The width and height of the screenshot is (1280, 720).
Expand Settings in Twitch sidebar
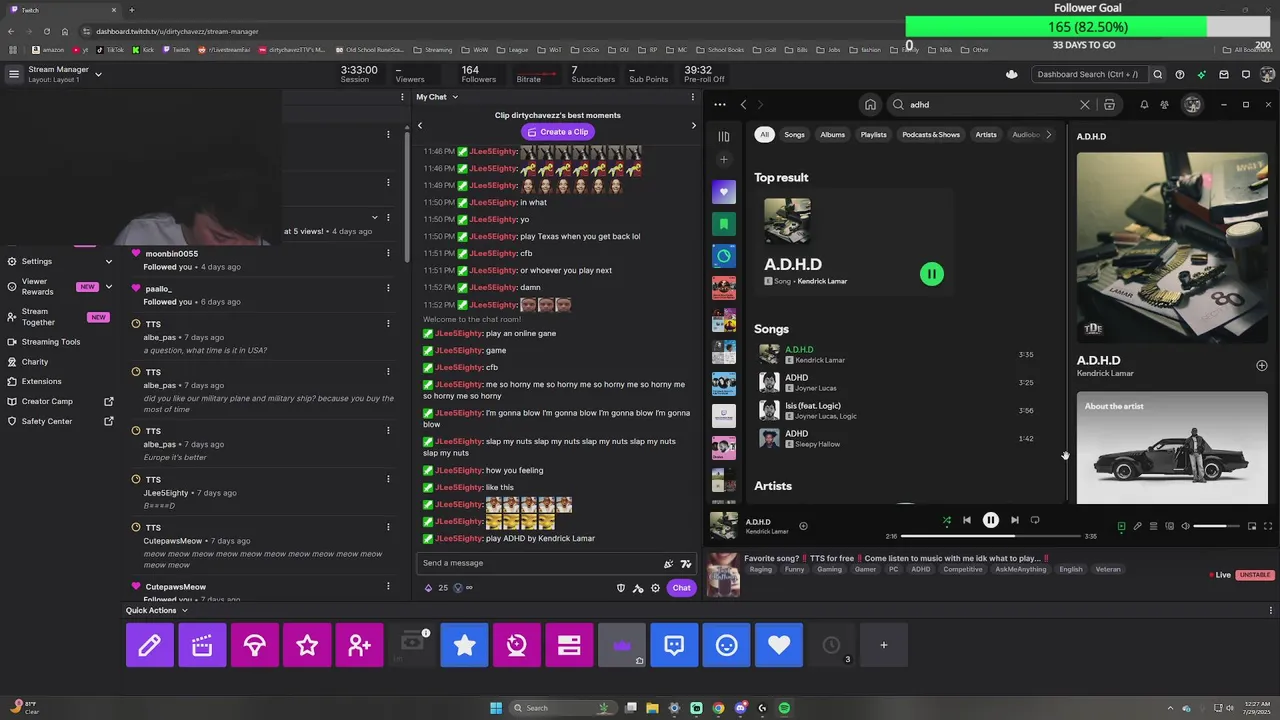[x=61, y=261]
